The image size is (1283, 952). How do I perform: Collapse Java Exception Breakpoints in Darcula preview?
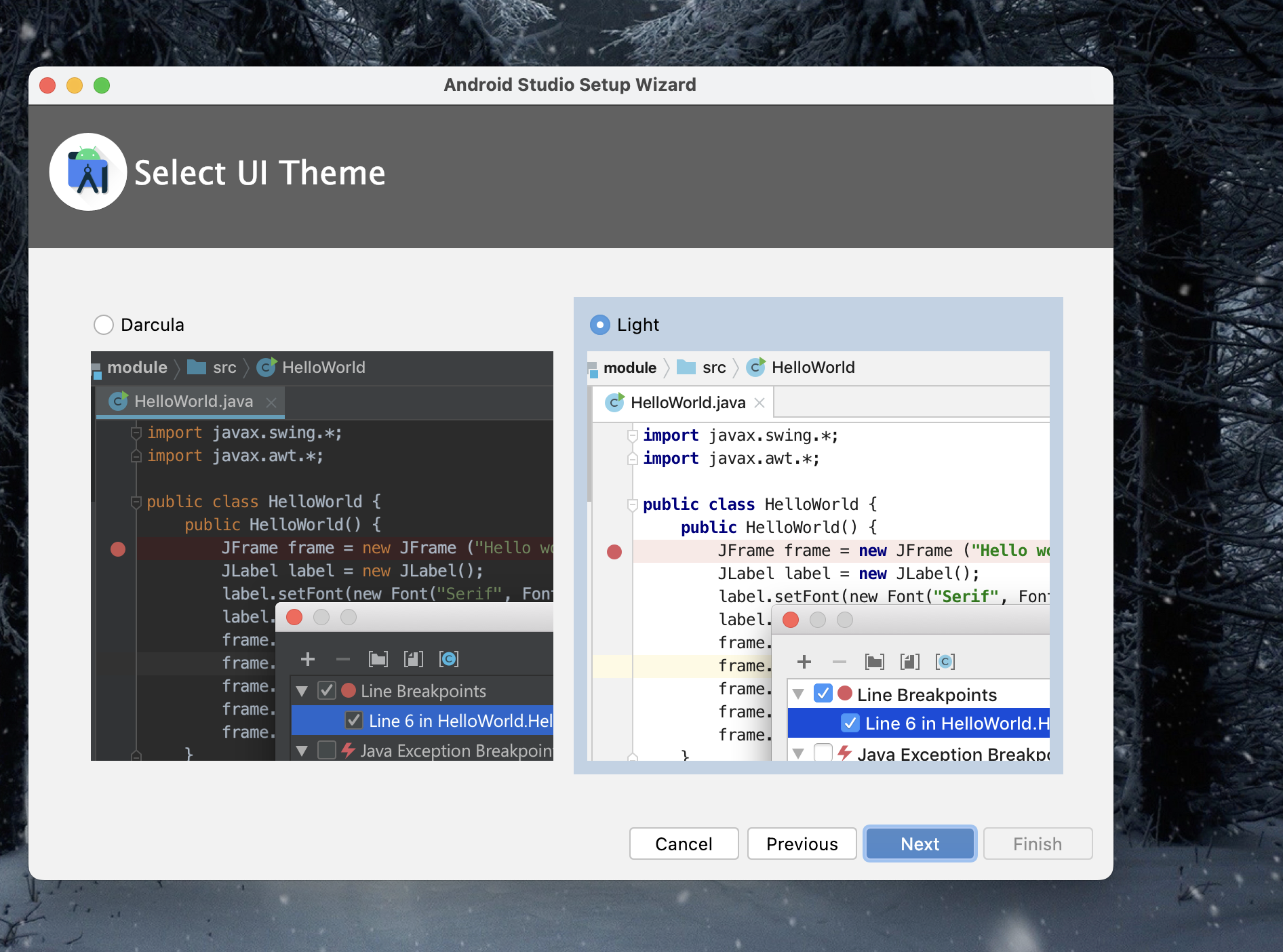tap(302, 751)
